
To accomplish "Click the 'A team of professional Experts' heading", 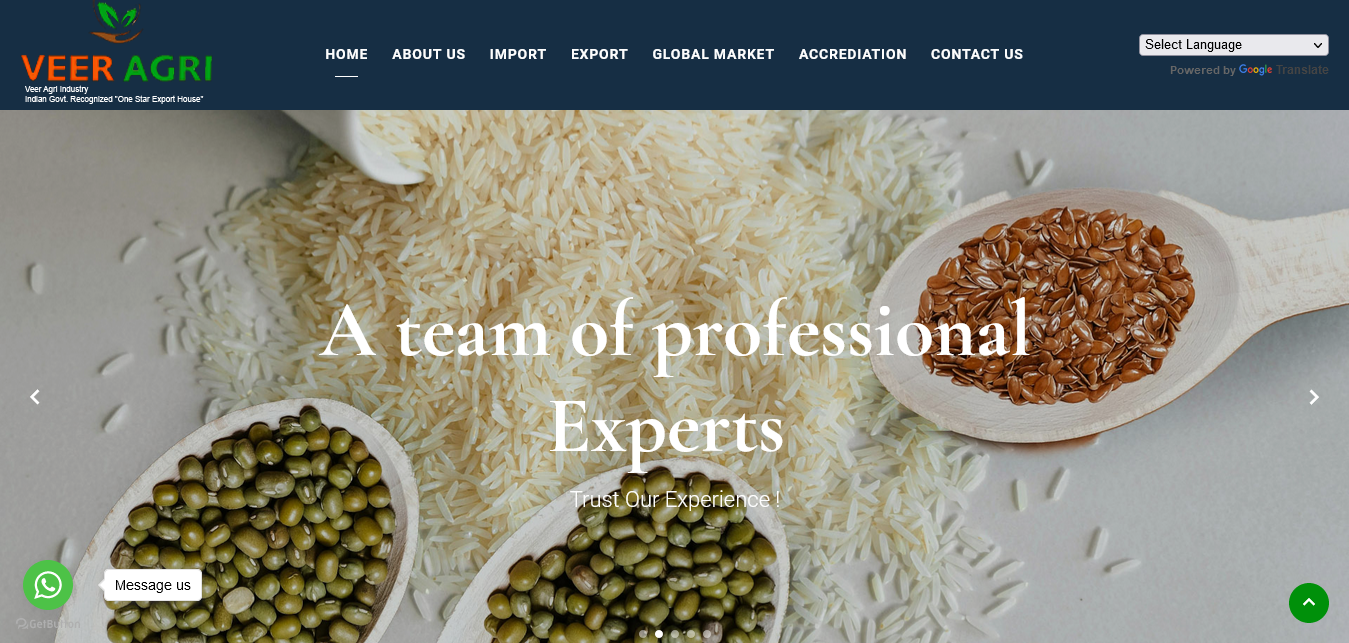I will (675, 380).
